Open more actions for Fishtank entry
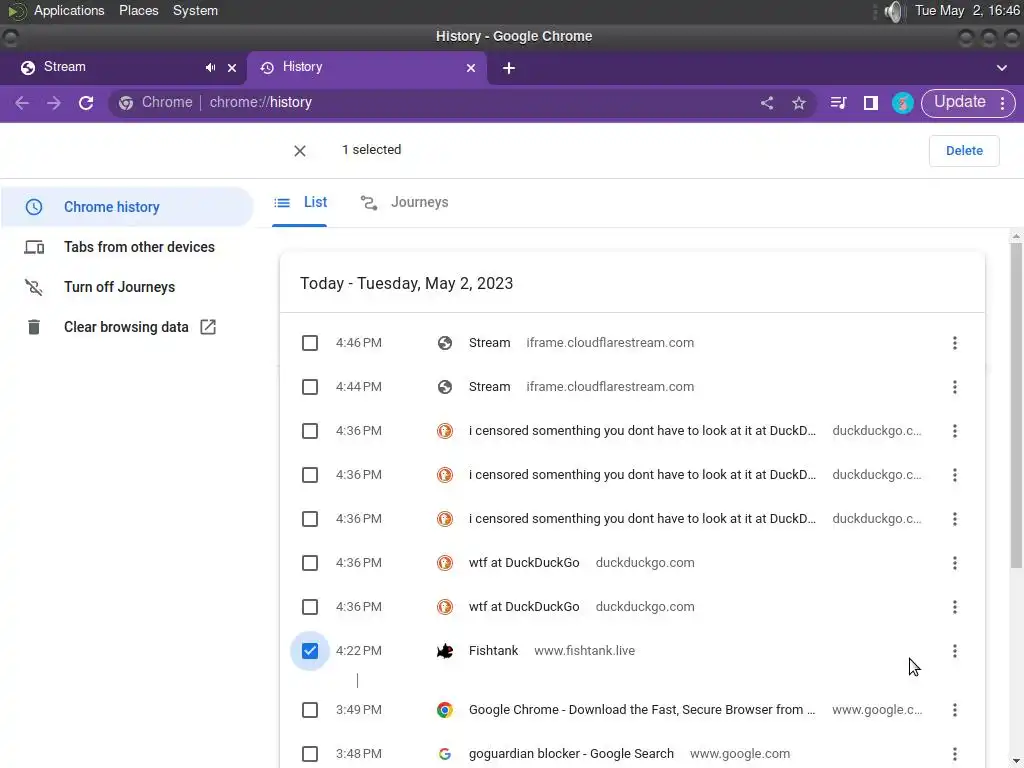 [955, 651]
